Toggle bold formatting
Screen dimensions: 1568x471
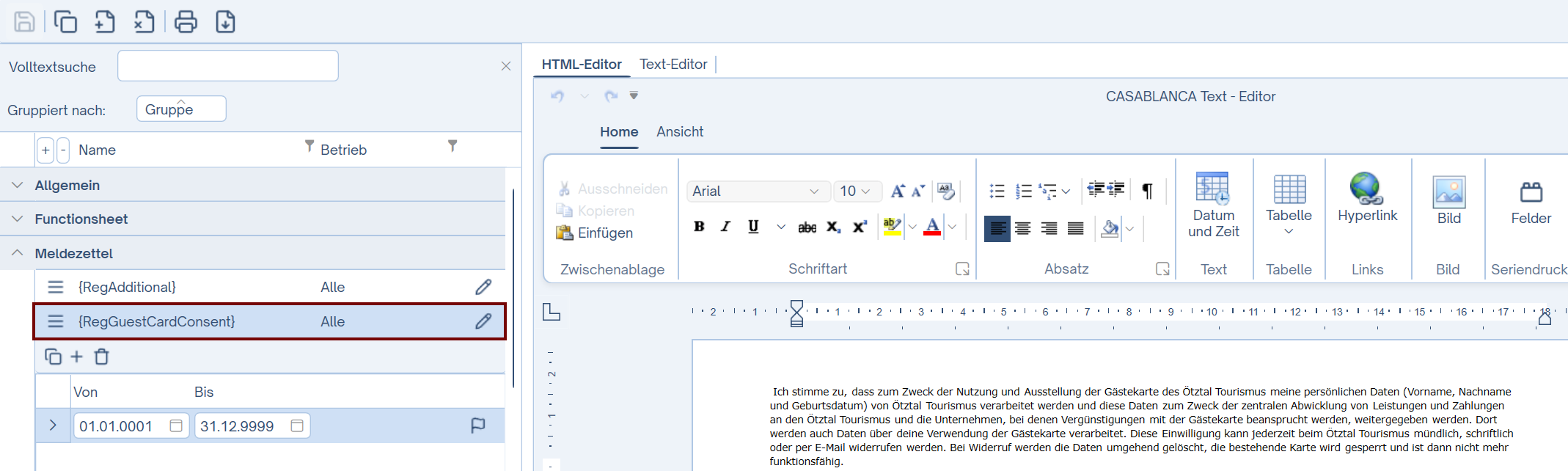[699, 227]
